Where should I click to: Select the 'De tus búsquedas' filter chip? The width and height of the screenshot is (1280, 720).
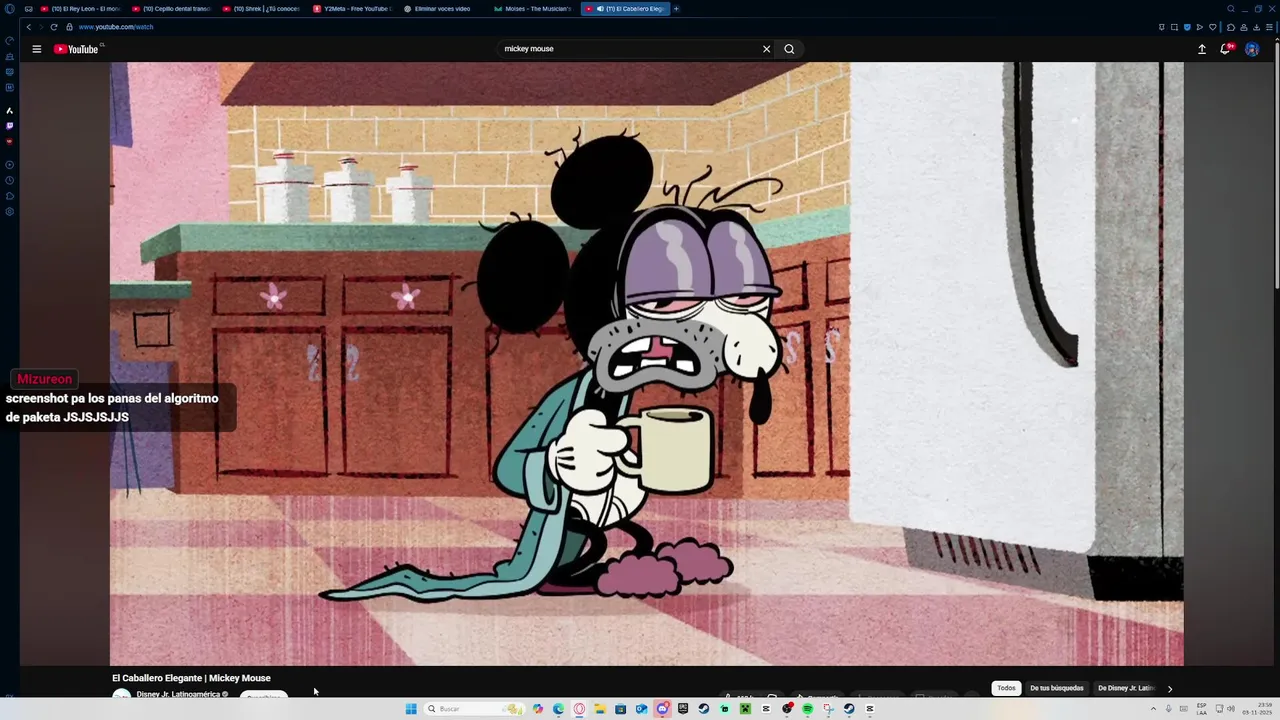coord(1057,688)
